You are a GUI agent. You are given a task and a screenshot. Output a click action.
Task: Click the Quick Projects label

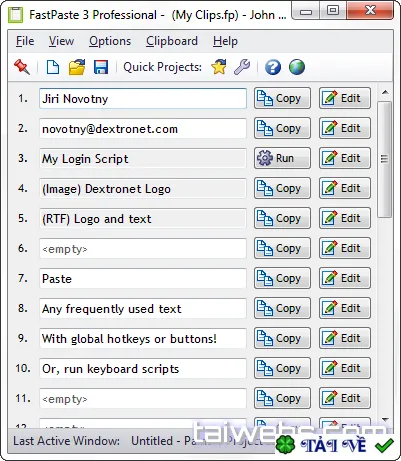(162, 67)
